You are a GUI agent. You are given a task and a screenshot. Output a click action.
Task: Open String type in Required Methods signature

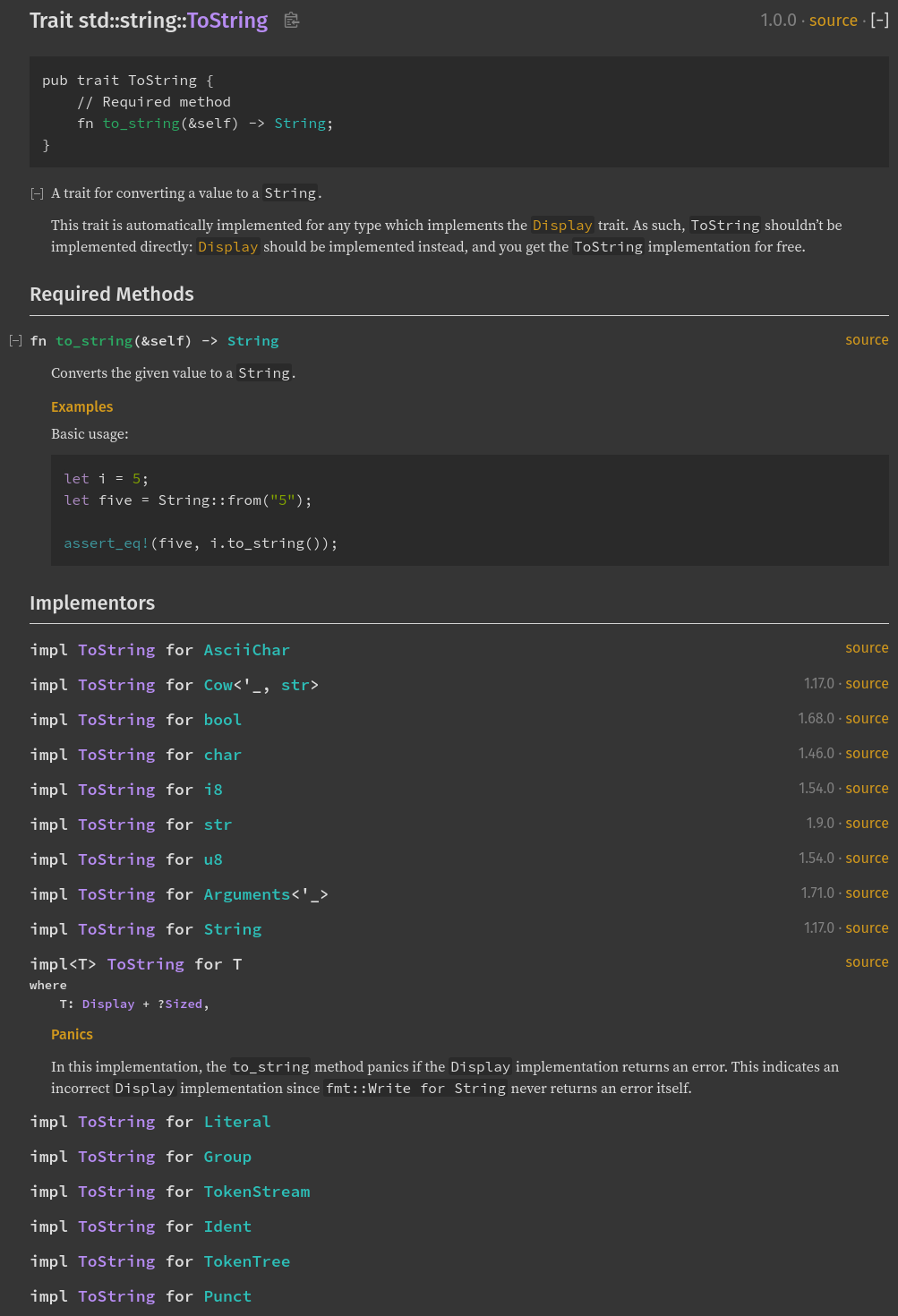tap(252, 341)
